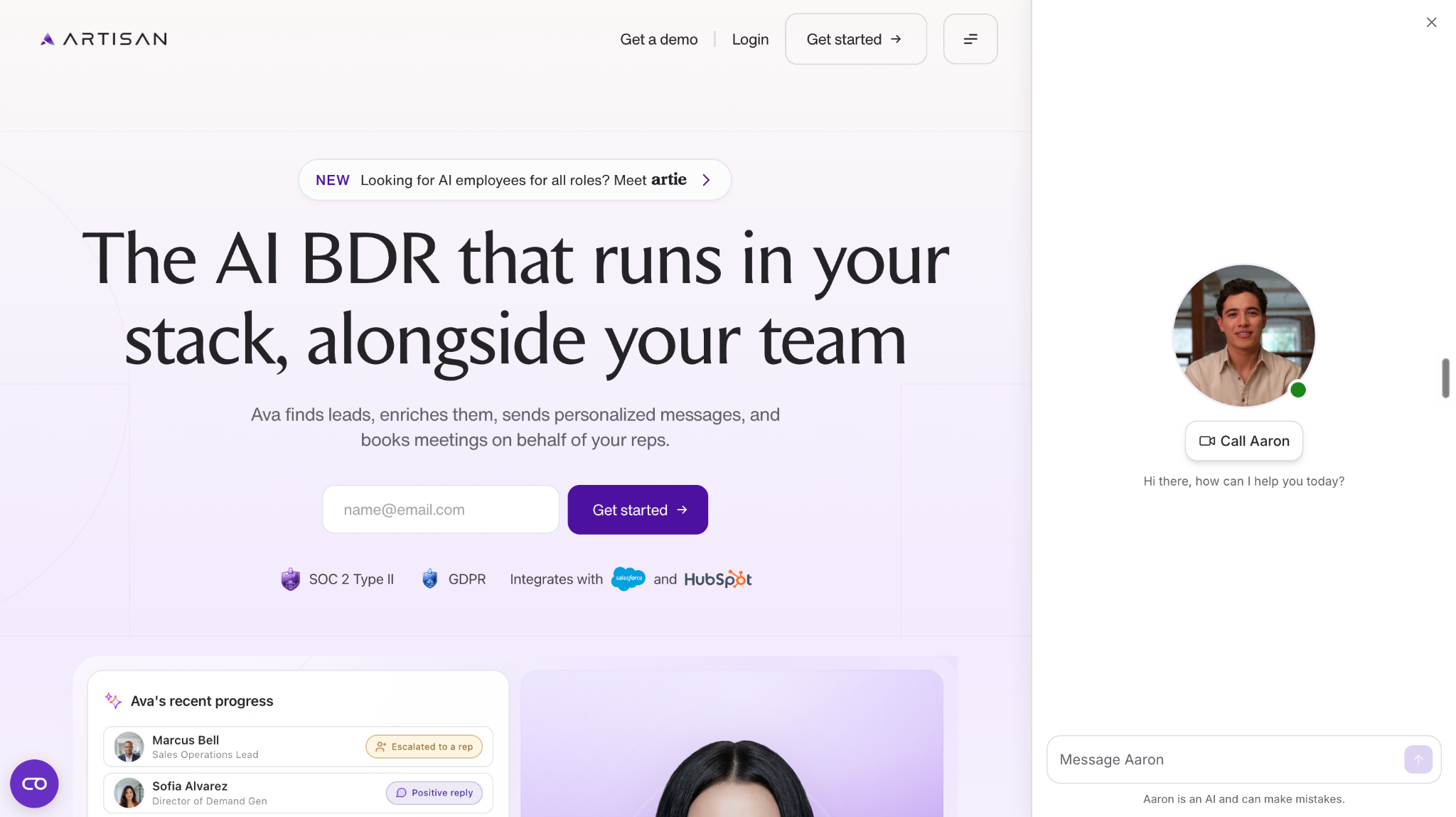This screenshot has width=1456, height=817.
Task: Click the header Get started button
Action: point(855,39)
